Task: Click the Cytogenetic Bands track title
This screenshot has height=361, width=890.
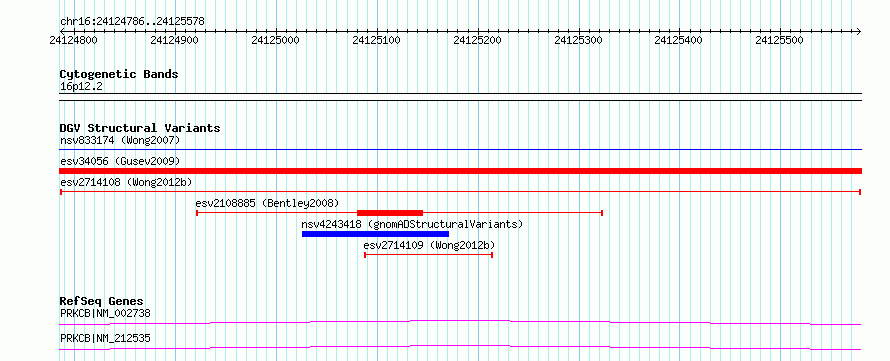Action: tap(119, 74)
